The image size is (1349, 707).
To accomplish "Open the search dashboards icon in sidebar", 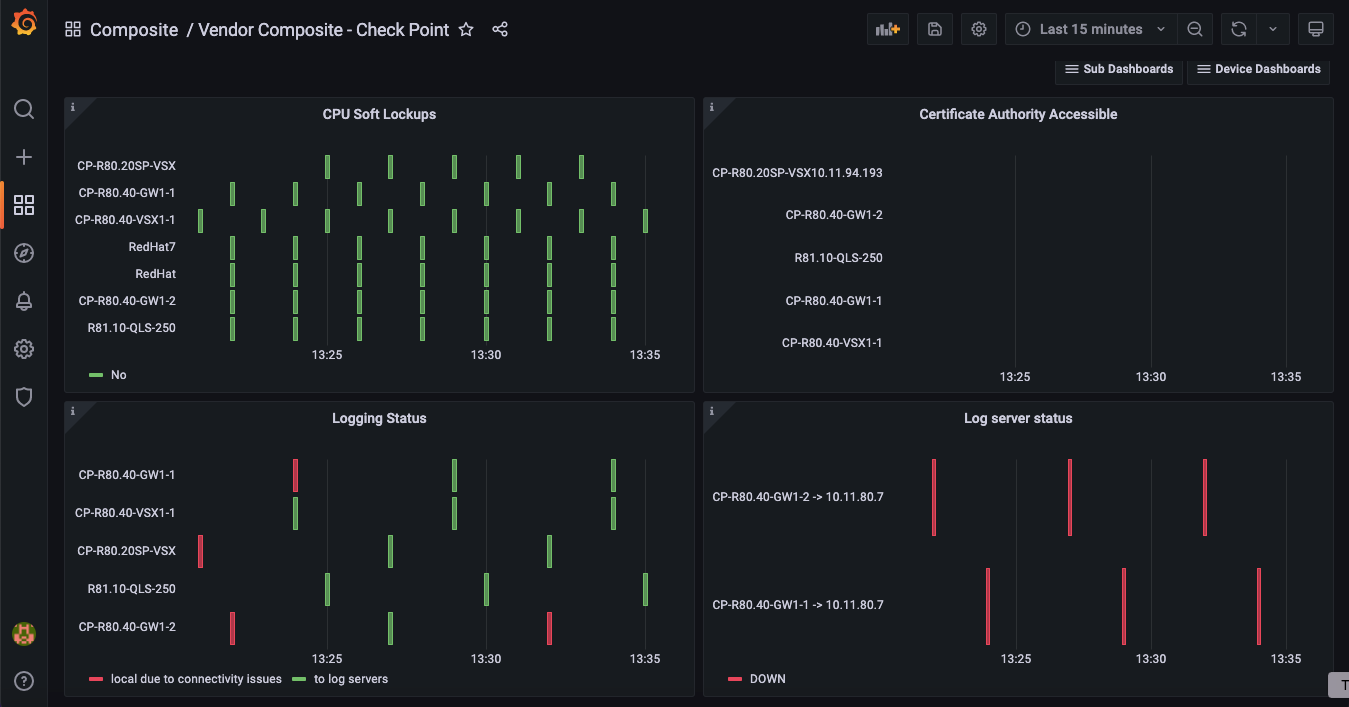I will [x=24, y=109].
